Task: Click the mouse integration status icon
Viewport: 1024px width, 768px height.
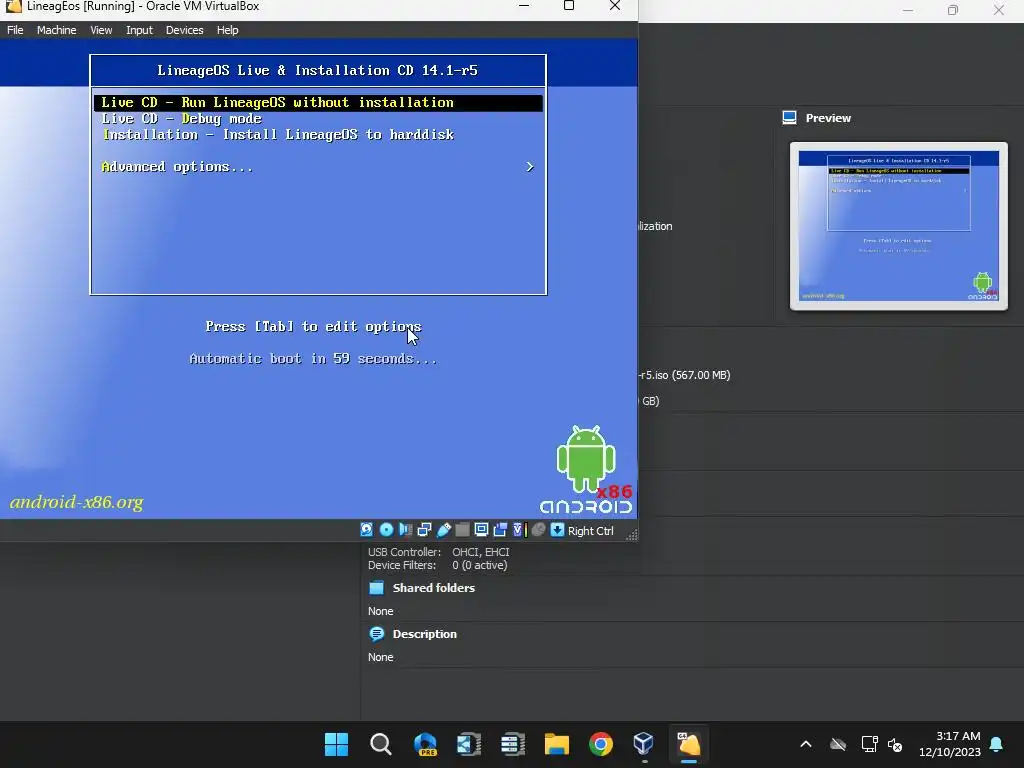Action: pyautogui.click(x=538, y=530)
